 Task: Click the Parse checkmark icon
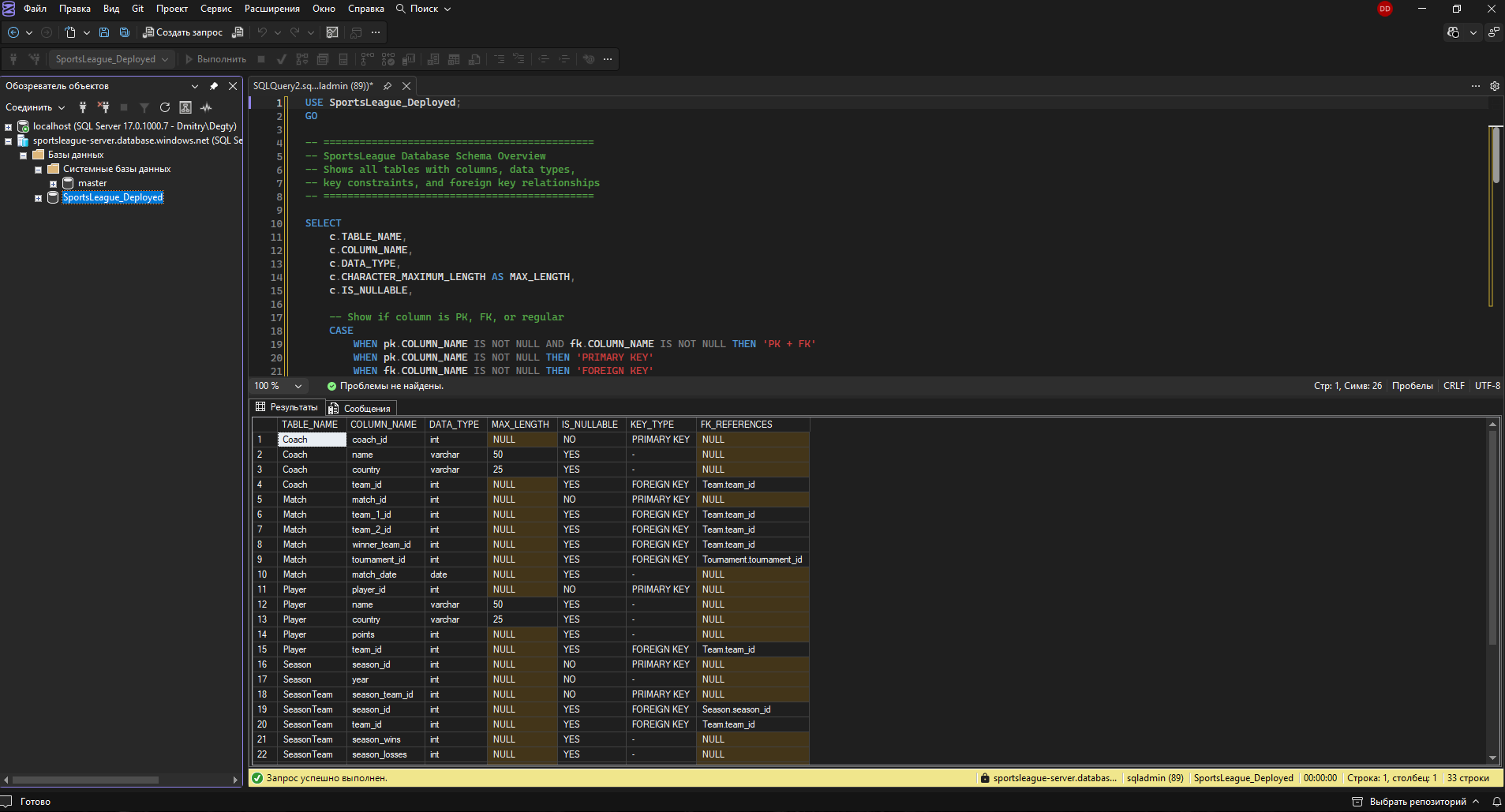point(282,59)
